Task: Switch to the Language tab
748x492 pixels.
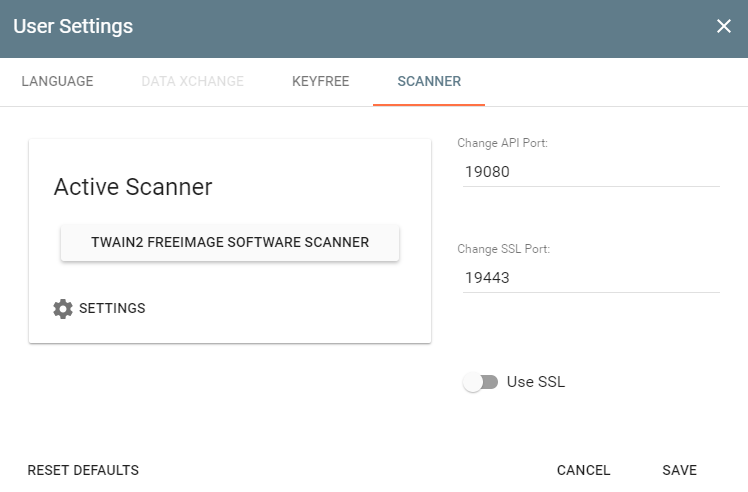Action: [57, 82]
